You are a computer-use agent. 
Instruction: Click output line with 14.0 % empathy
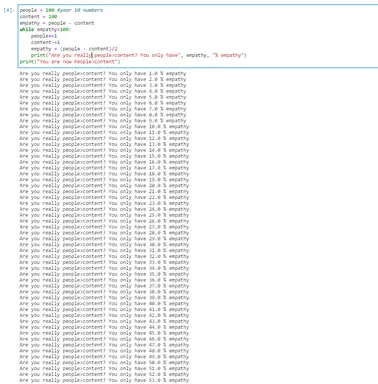(x=104, y=150)
